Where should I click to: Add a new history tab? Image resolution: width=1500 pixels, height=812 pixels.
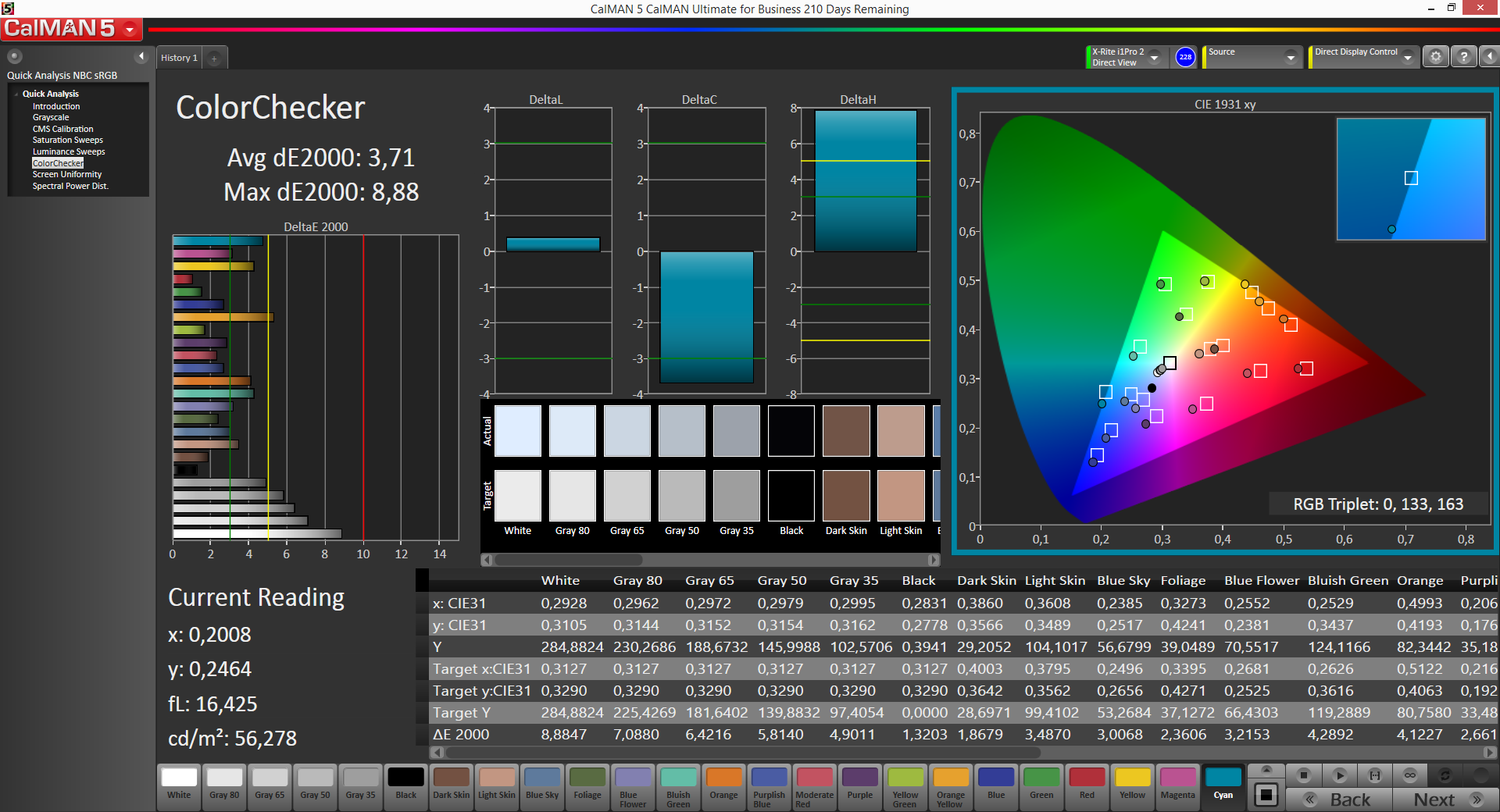tap(214, 58)
